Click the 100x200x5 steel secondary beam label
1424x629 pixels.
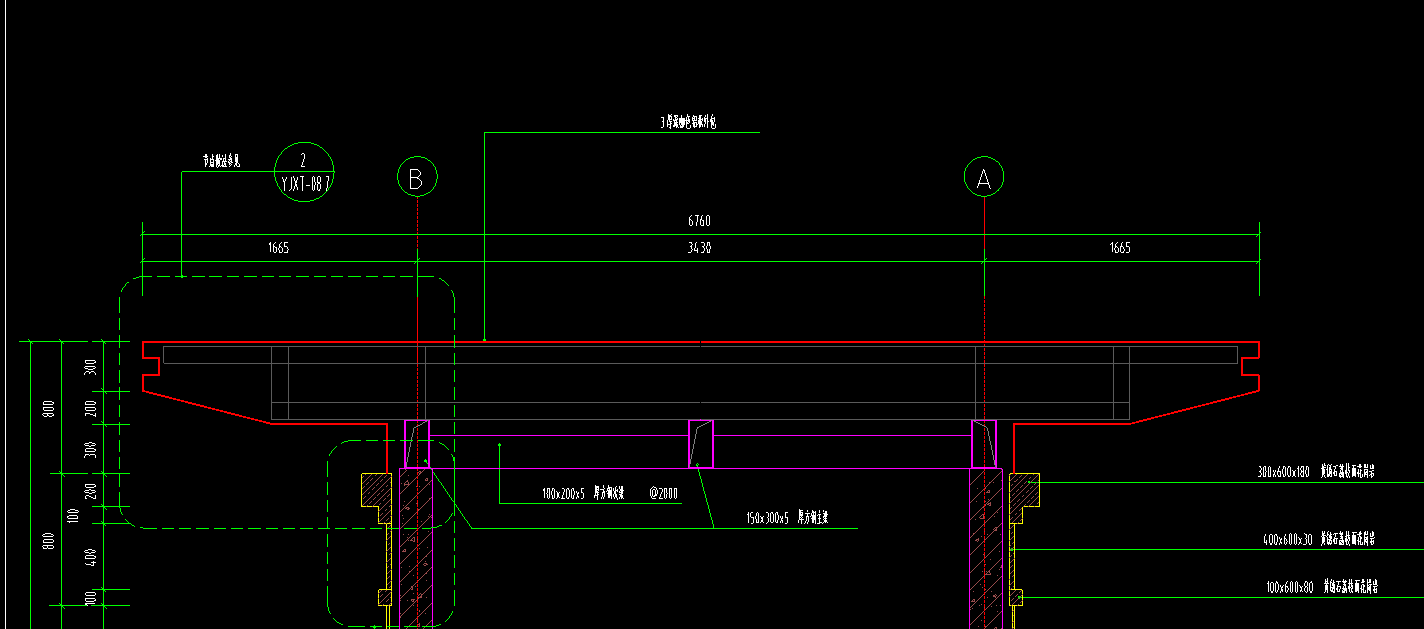click(583, 493)
